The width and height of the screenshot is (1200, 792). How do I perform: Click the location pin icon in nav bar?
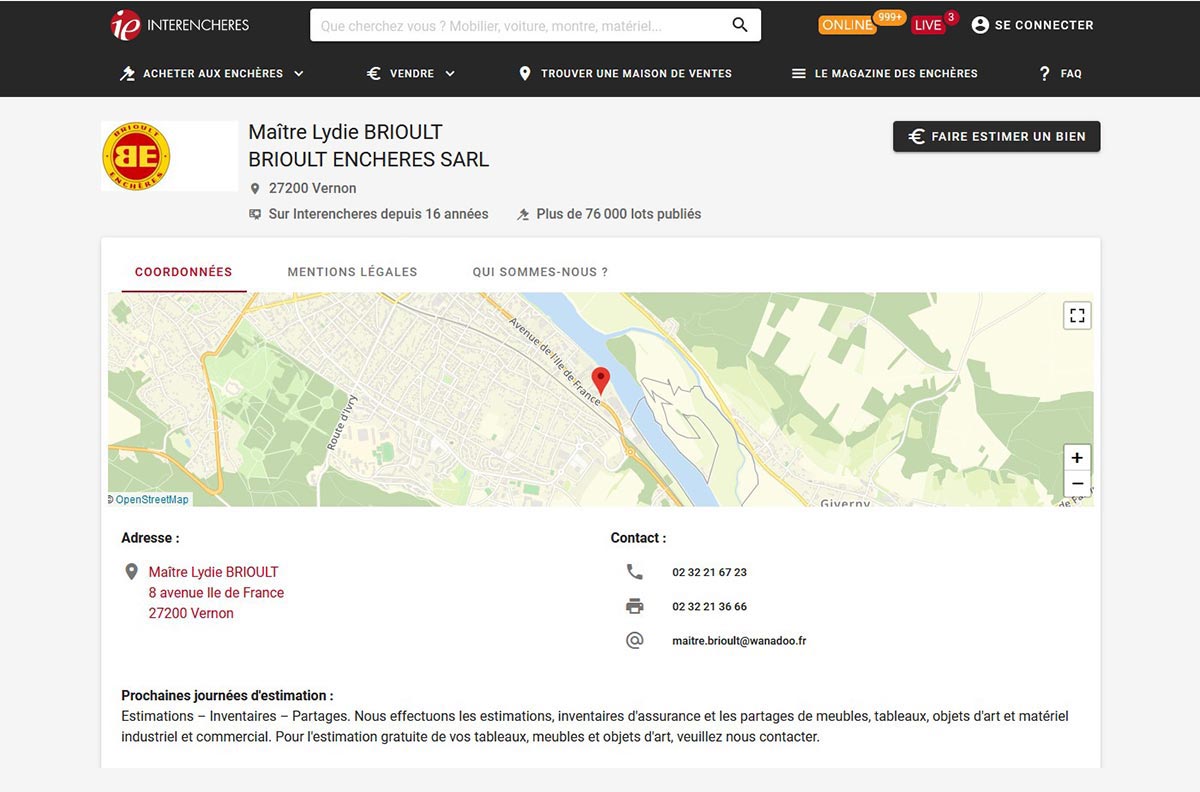pyautogui.click(x=525, y=73)
